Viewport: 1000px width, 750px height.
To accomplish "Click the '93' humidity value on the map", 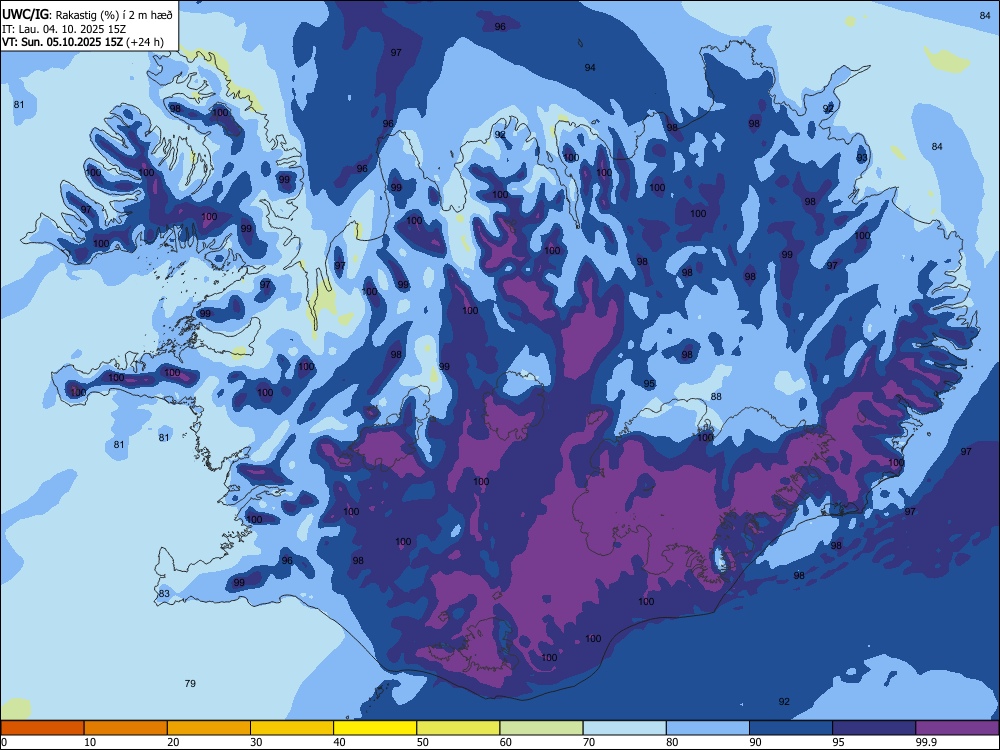I will click(862, 158).
